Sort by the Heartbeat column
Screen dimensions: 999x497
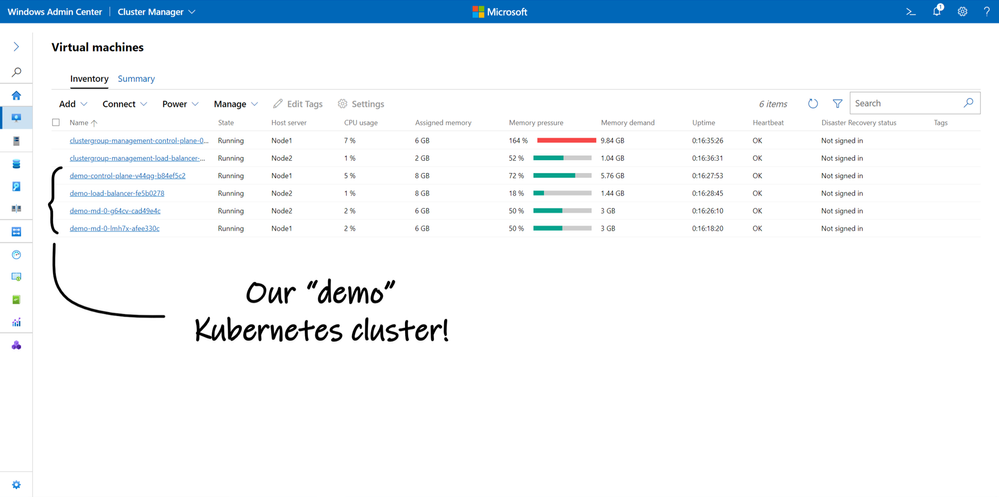point(768,122)
